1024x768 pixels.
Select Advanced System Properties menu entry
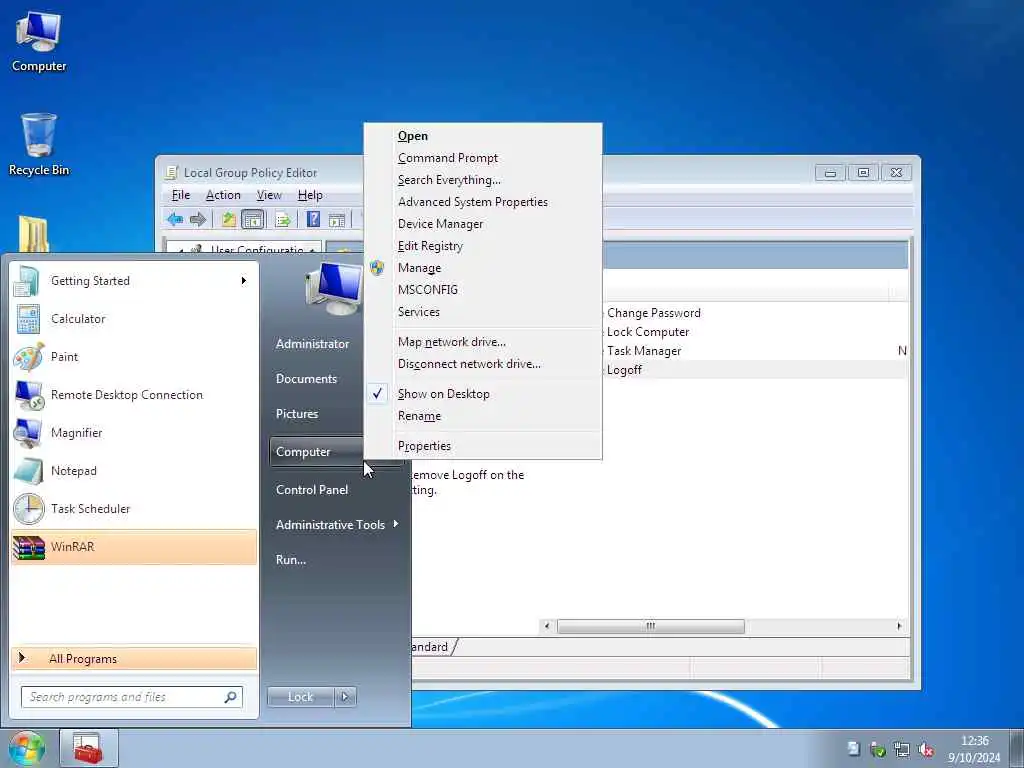pyautogui.click(x=483, y=202)
